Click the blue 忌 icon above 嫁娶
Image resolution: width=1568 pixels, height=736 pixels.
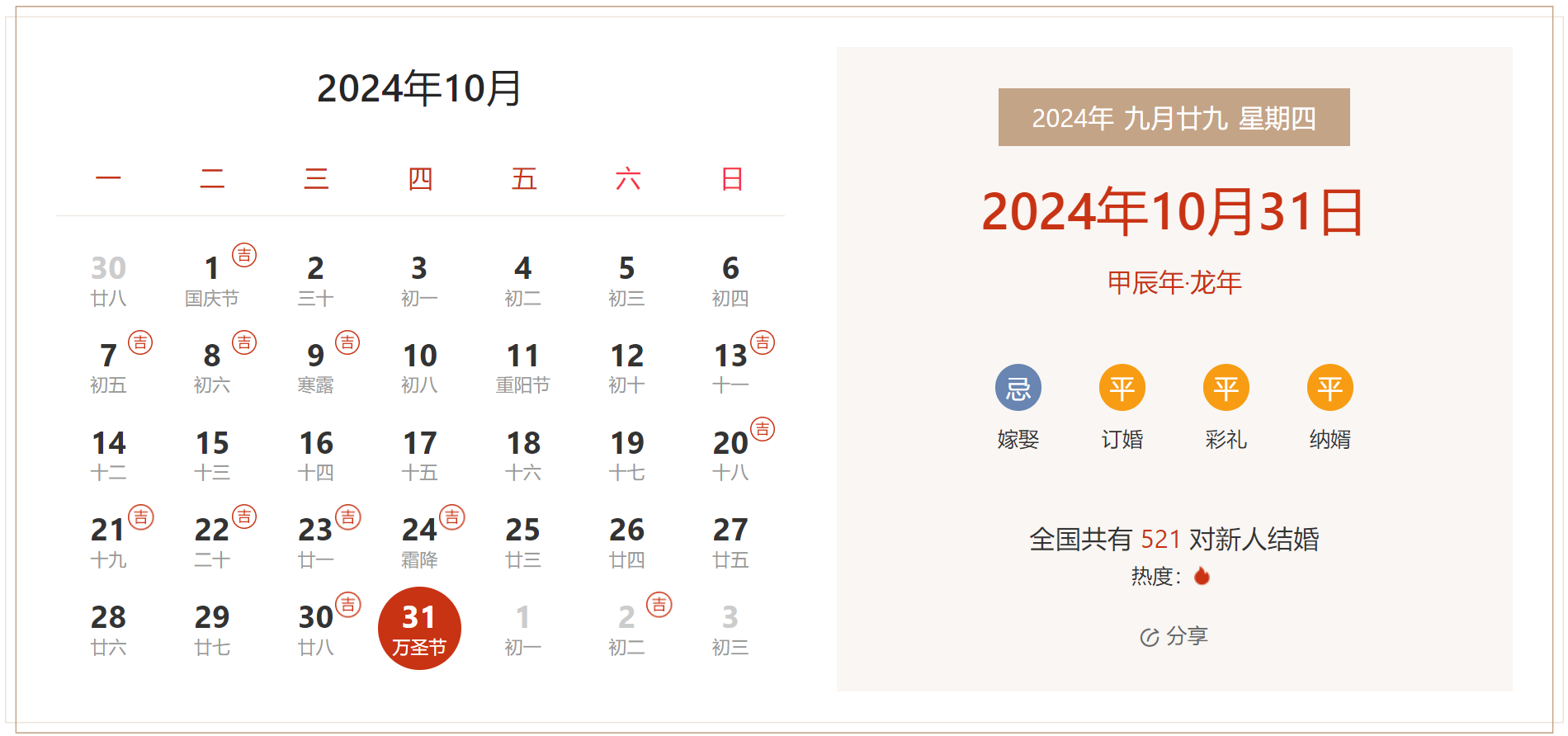tap(1018, 388)
